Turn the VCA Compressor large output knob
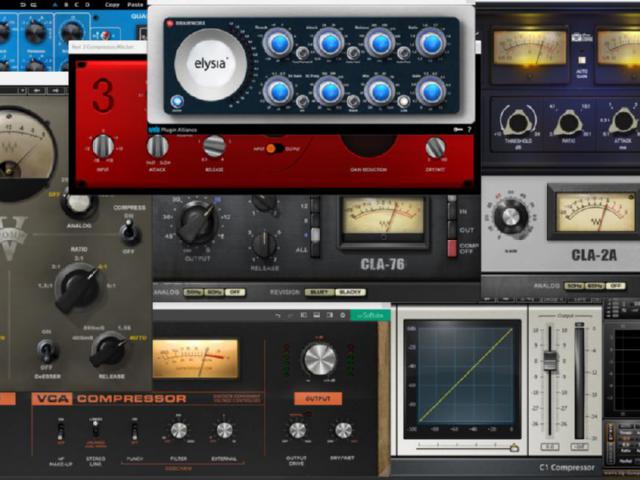 coord(320,359)
